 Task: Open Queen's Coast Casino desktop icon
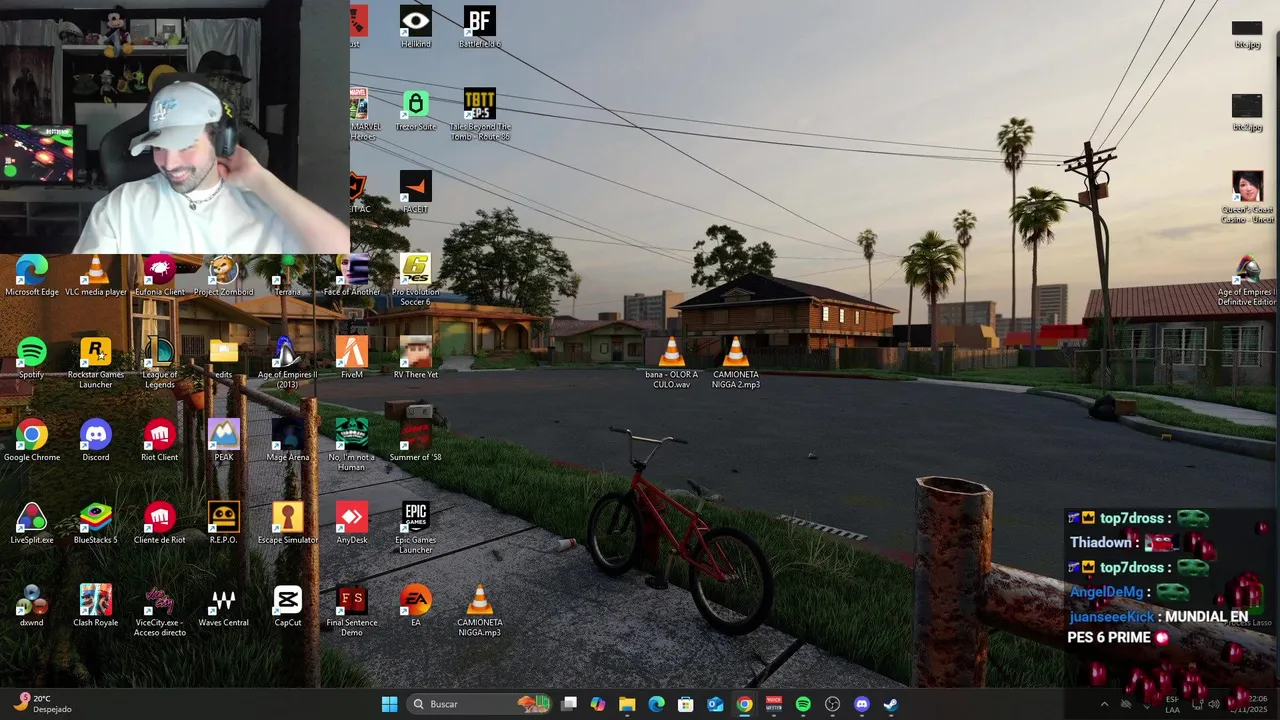point(1247,197)
